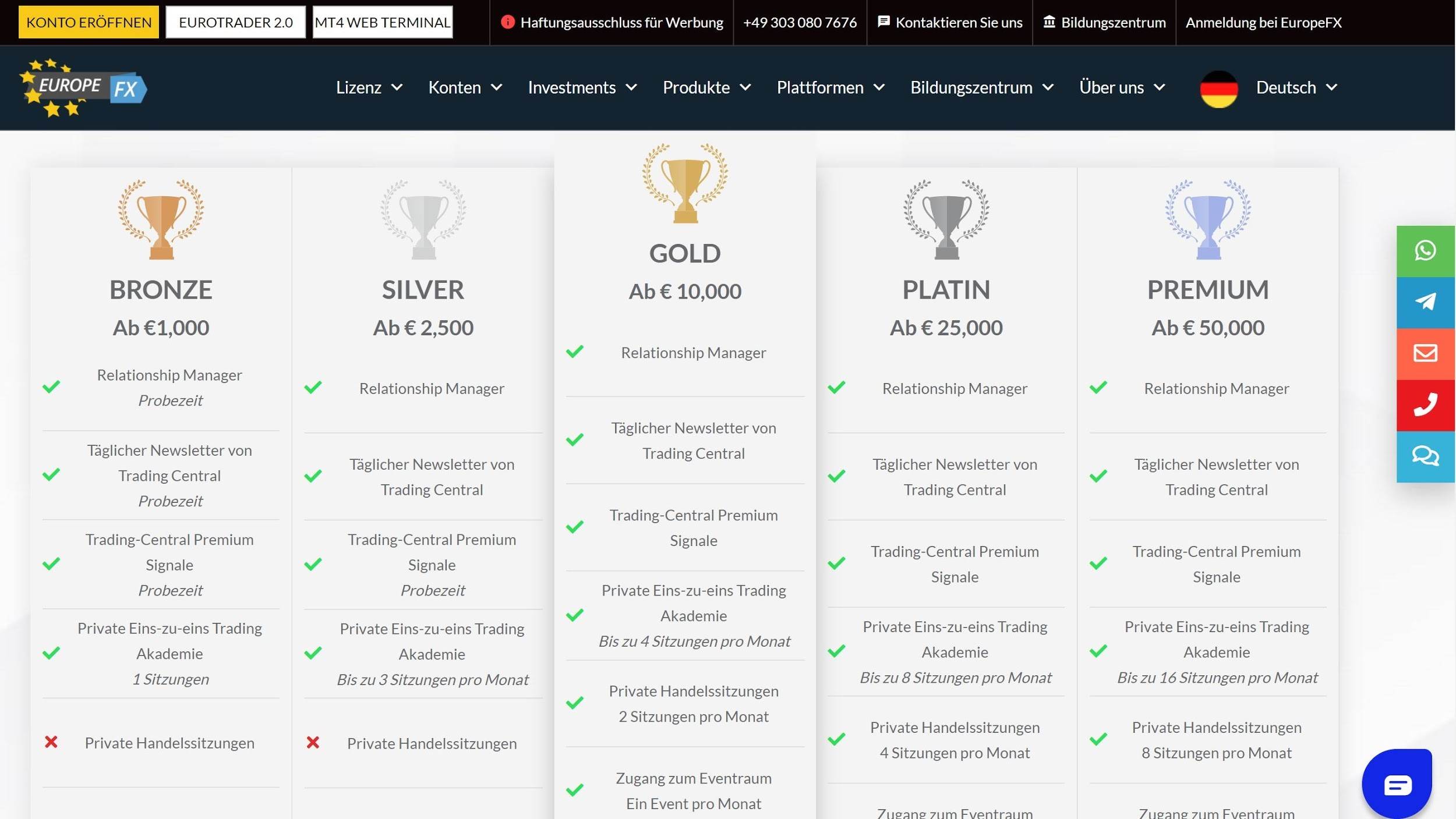Viewport: 1456px width, 819px height.
Task: Click the EuropeFX logo
Action: [x=83, y=88]
